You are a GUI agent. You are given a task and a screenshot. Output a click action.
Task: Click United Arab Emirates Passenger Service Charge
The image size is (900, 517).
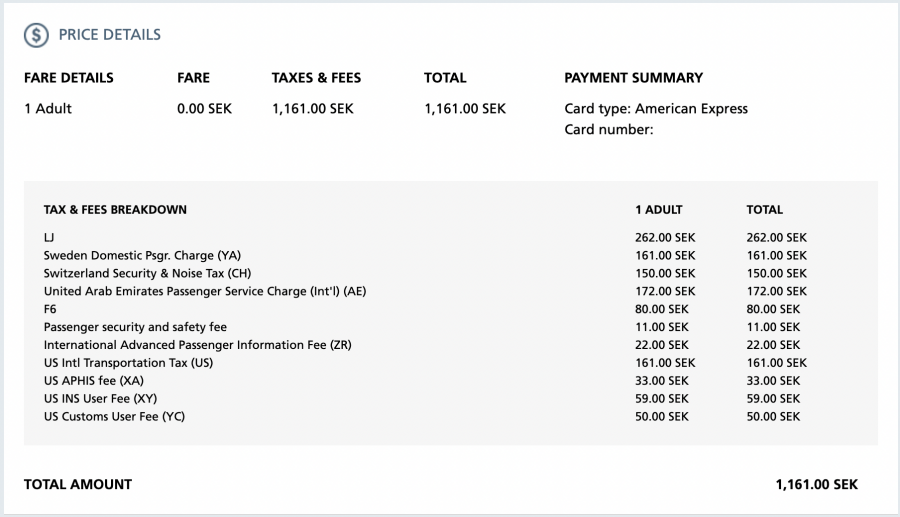(x=205, y=291)
